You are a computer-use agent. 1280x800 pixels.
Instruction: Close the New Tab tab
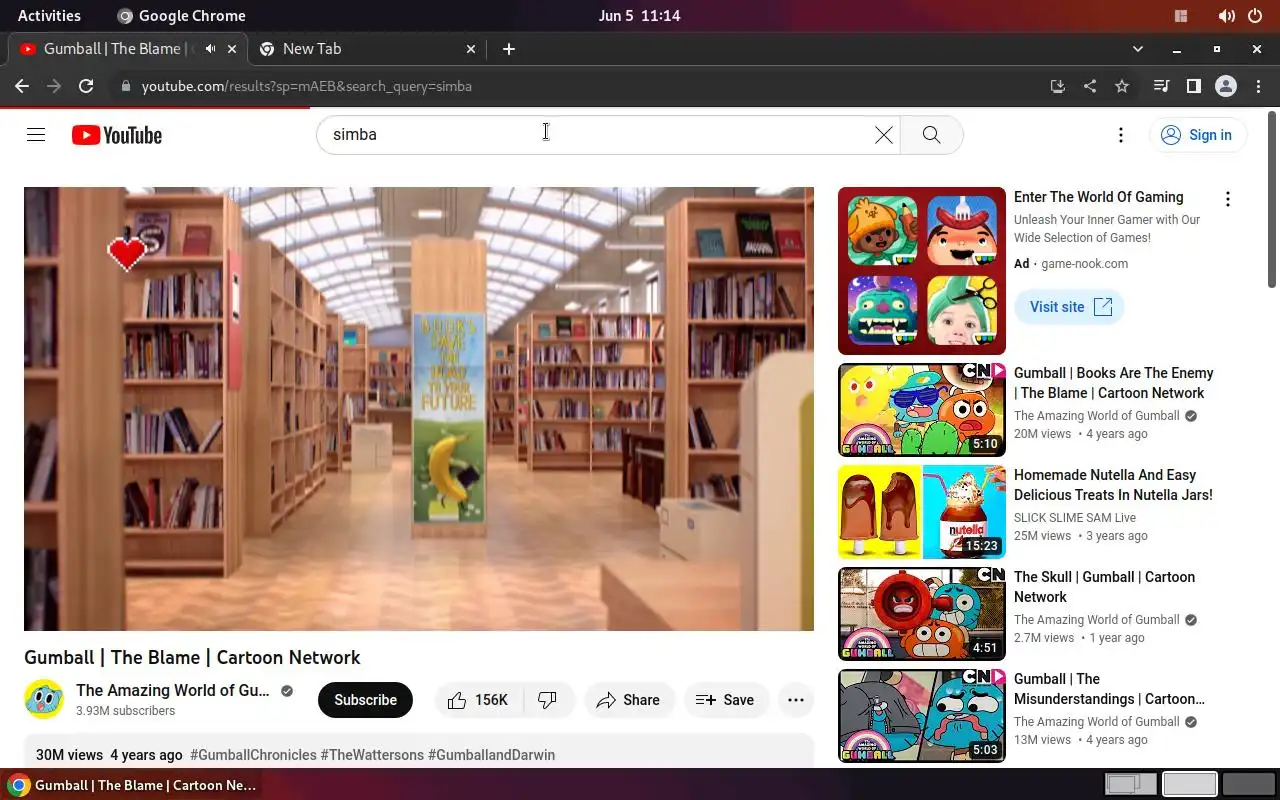pyautogui.click(x=471, y=48)
